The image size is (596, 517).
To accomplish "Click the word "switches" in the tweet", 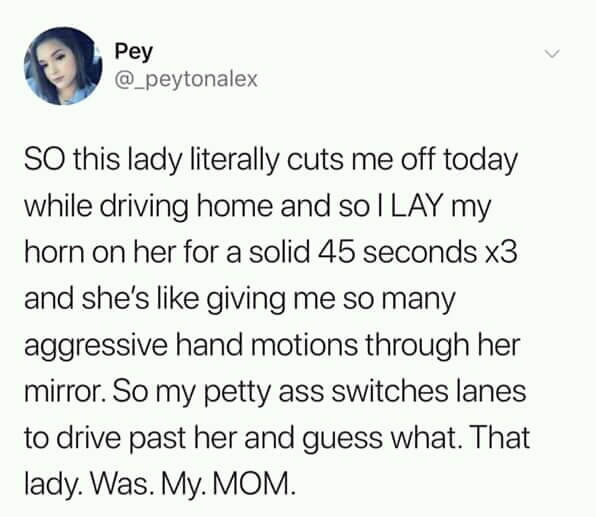I will pos(390,390).
